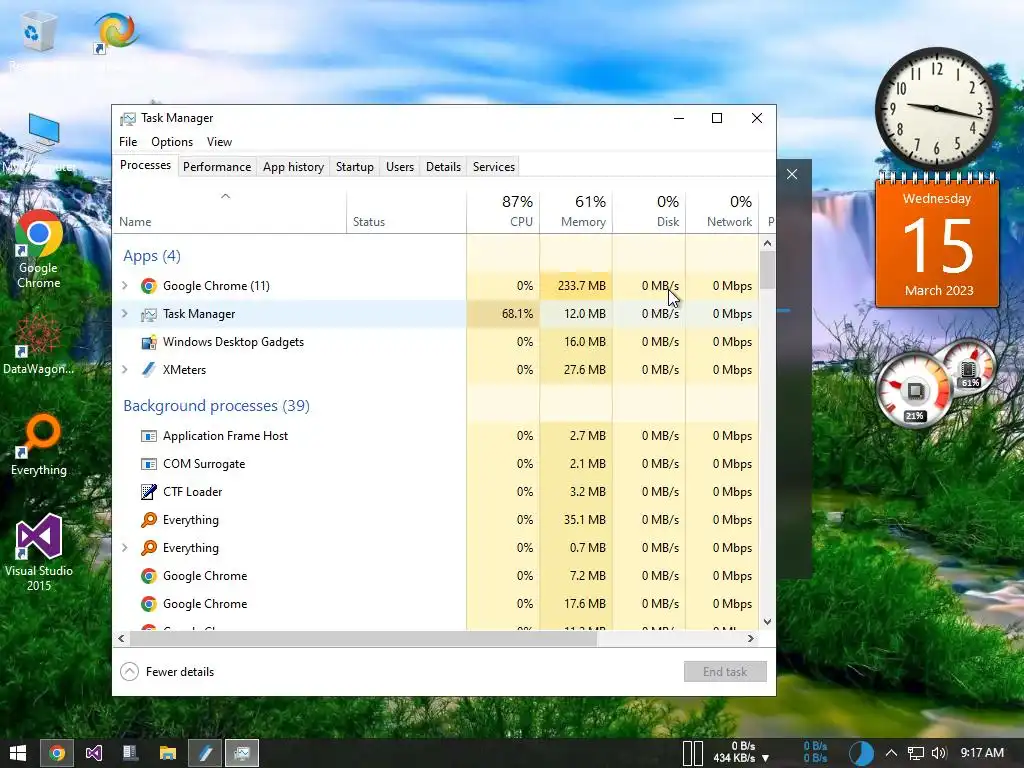
Task: Click the volume speaker tray icon
Action: click(939, 753)
